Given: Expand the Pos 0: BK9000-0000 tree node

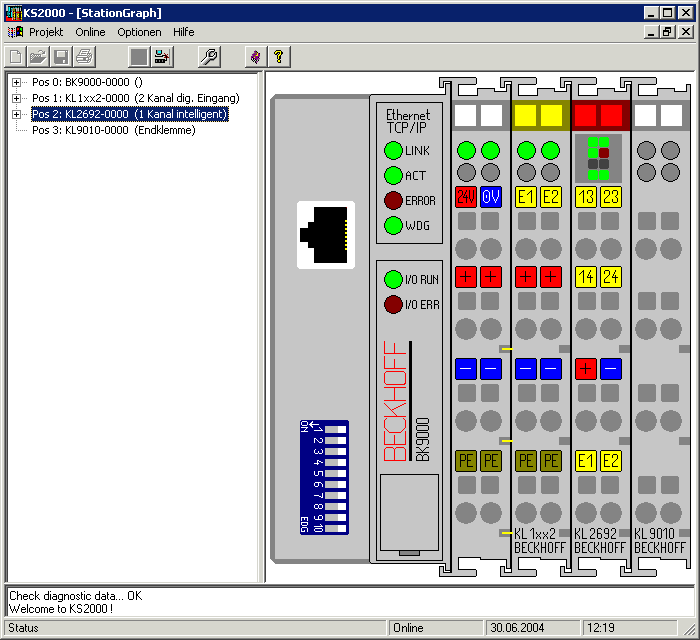Looking at the screenshot, I should [x=17, y=82].
